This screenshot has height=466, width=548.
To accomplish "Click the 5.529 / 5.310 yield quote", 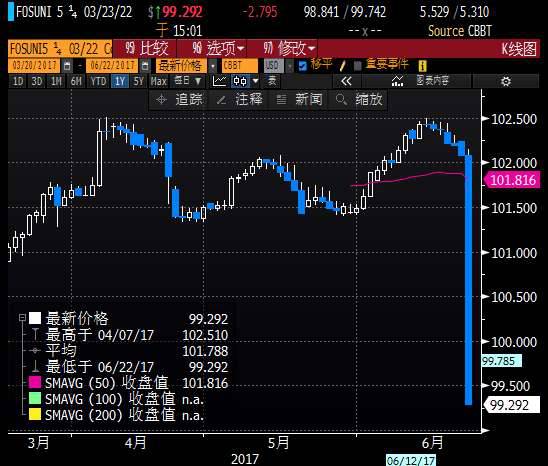I will pyautogui.click(x=454, y=12).
